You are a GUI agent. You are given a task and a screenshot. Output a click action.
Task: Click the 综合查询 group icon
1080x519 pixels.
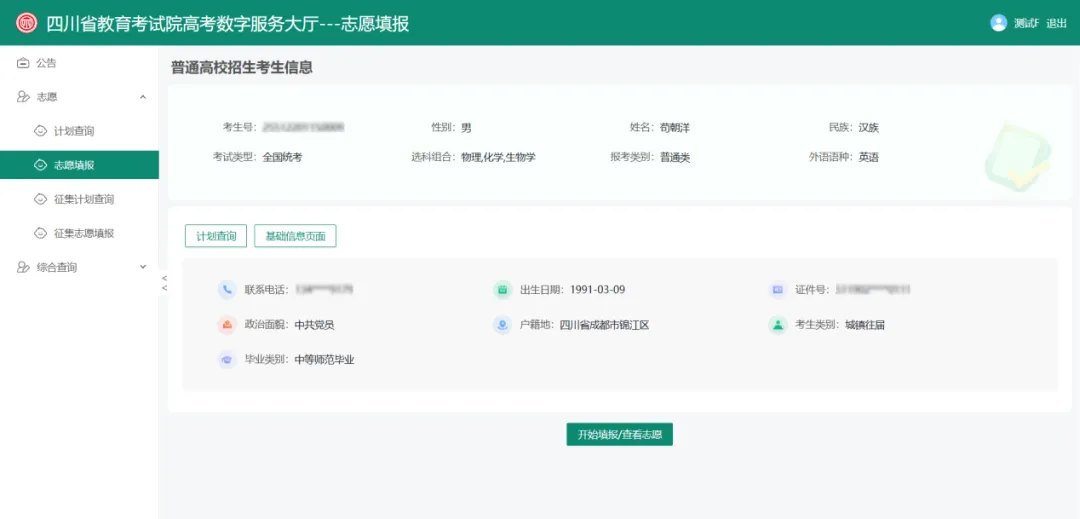pyautogui.click(x=23, y=267)
